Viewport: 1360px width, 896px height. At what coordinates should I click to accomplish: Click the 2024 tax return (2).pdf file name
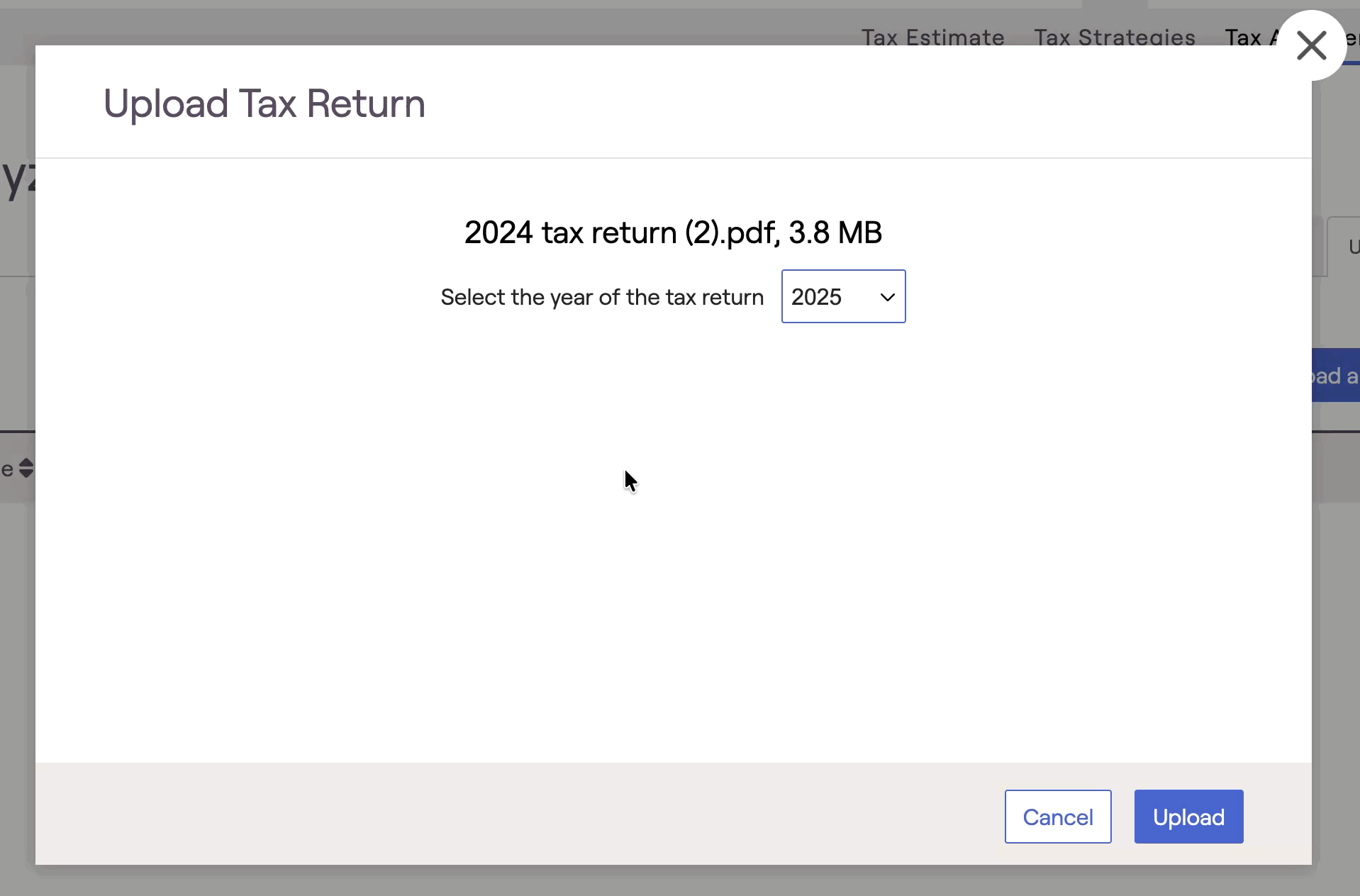(x=621, y=233)
